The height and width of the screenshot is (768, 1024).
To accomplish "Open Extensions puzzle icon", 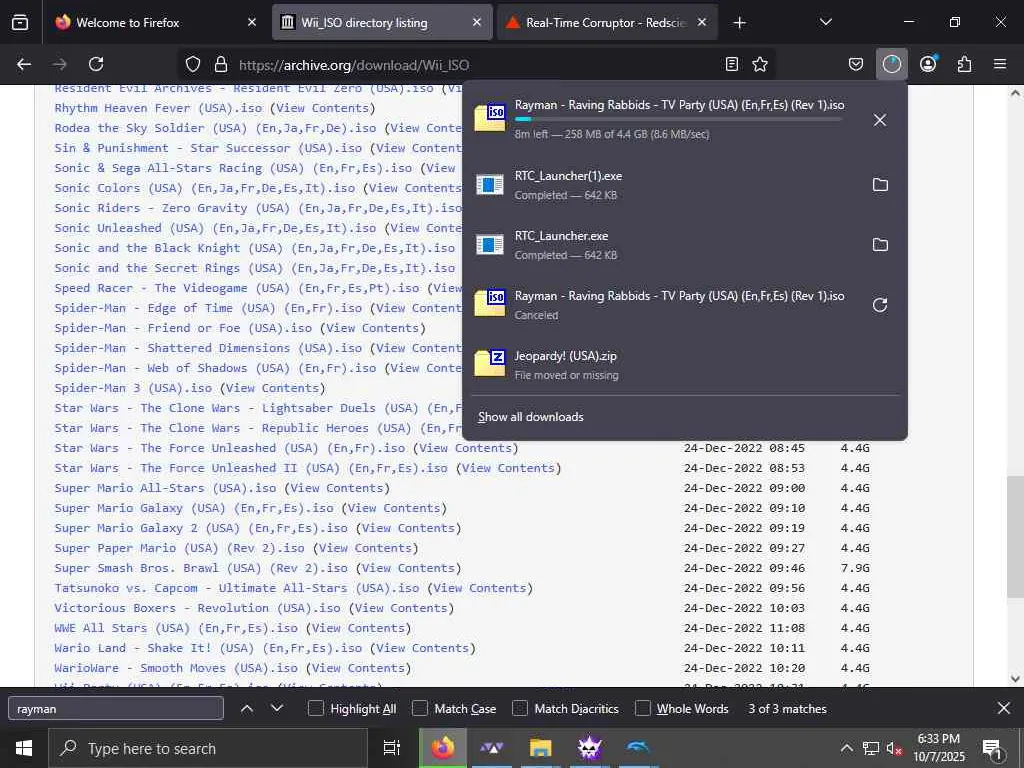I will 965,64.
